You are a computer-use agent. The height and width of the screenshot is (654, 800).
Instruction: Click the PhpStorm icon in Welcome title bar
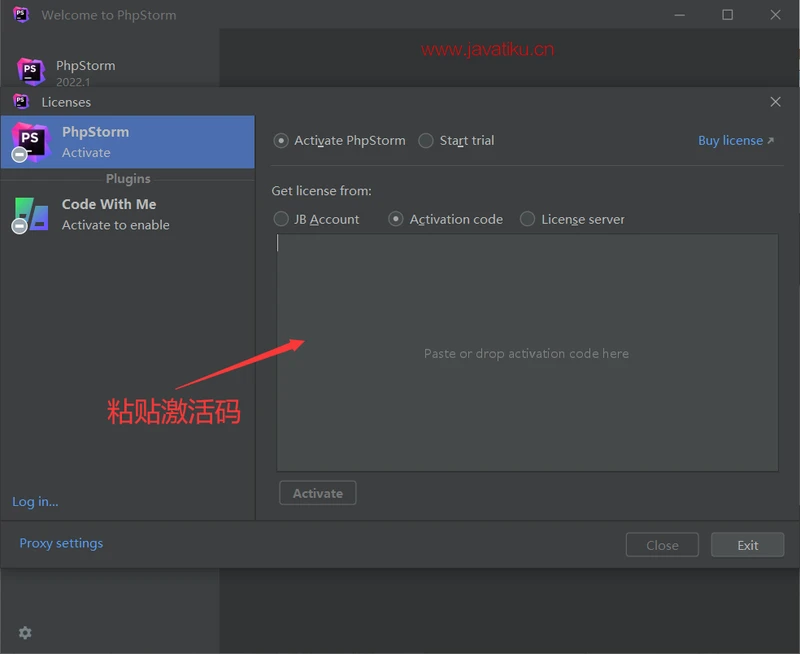(x=21, y=15)
